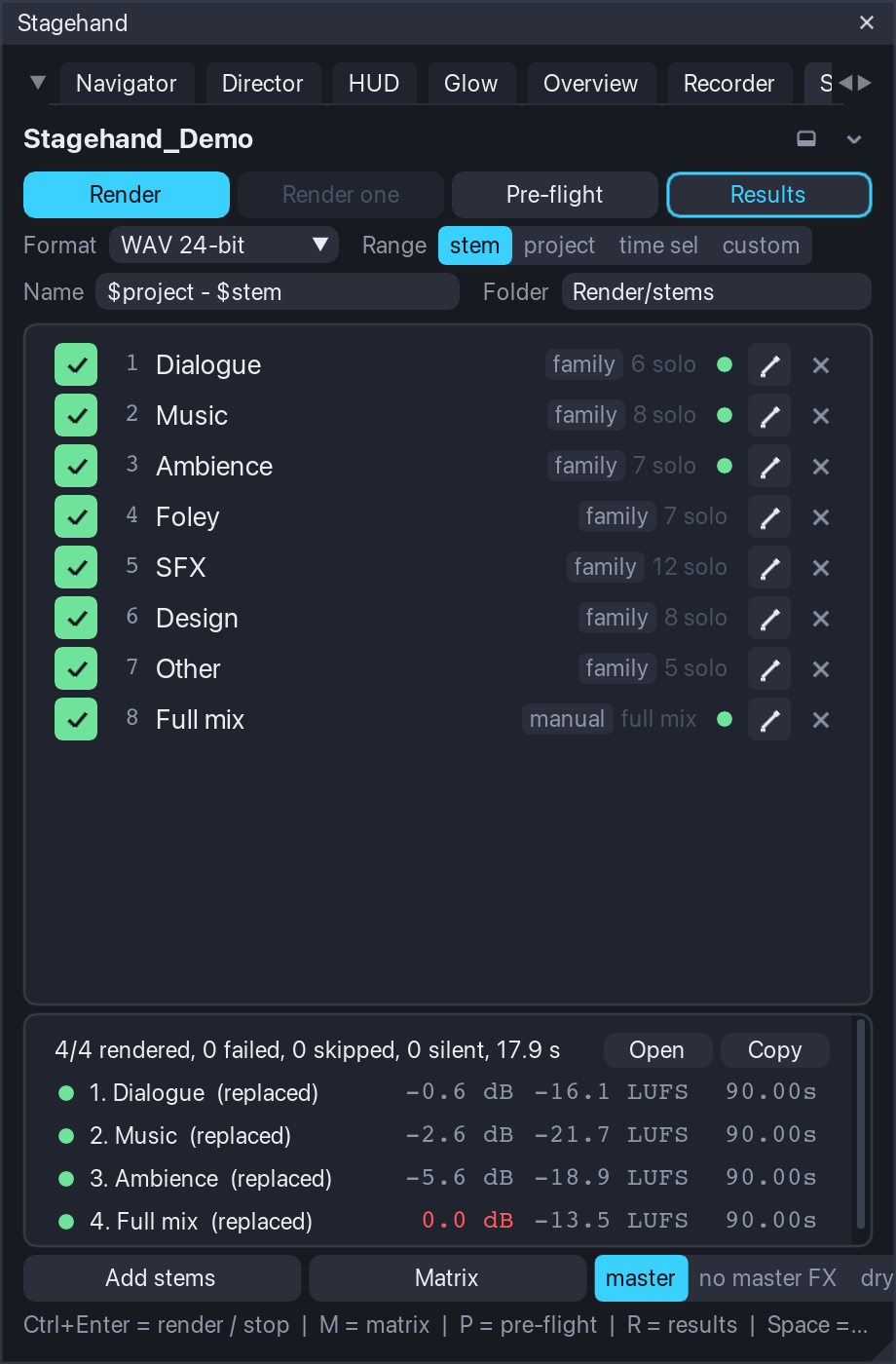Open the rendered files folder with Open
896x1364 pixels.
pos(657,1050)
